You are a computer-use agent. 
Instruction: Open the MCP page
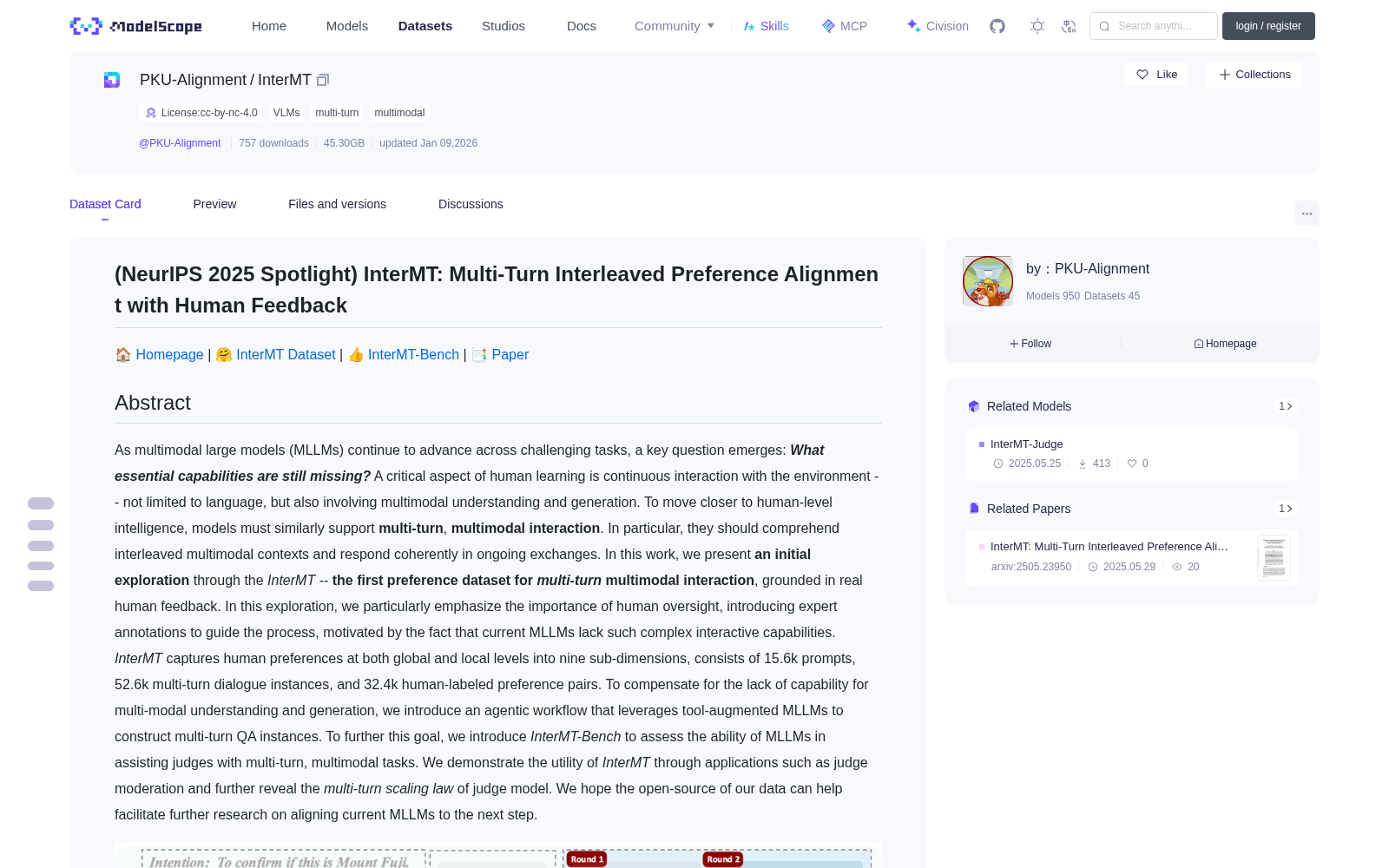coord(844,26)
